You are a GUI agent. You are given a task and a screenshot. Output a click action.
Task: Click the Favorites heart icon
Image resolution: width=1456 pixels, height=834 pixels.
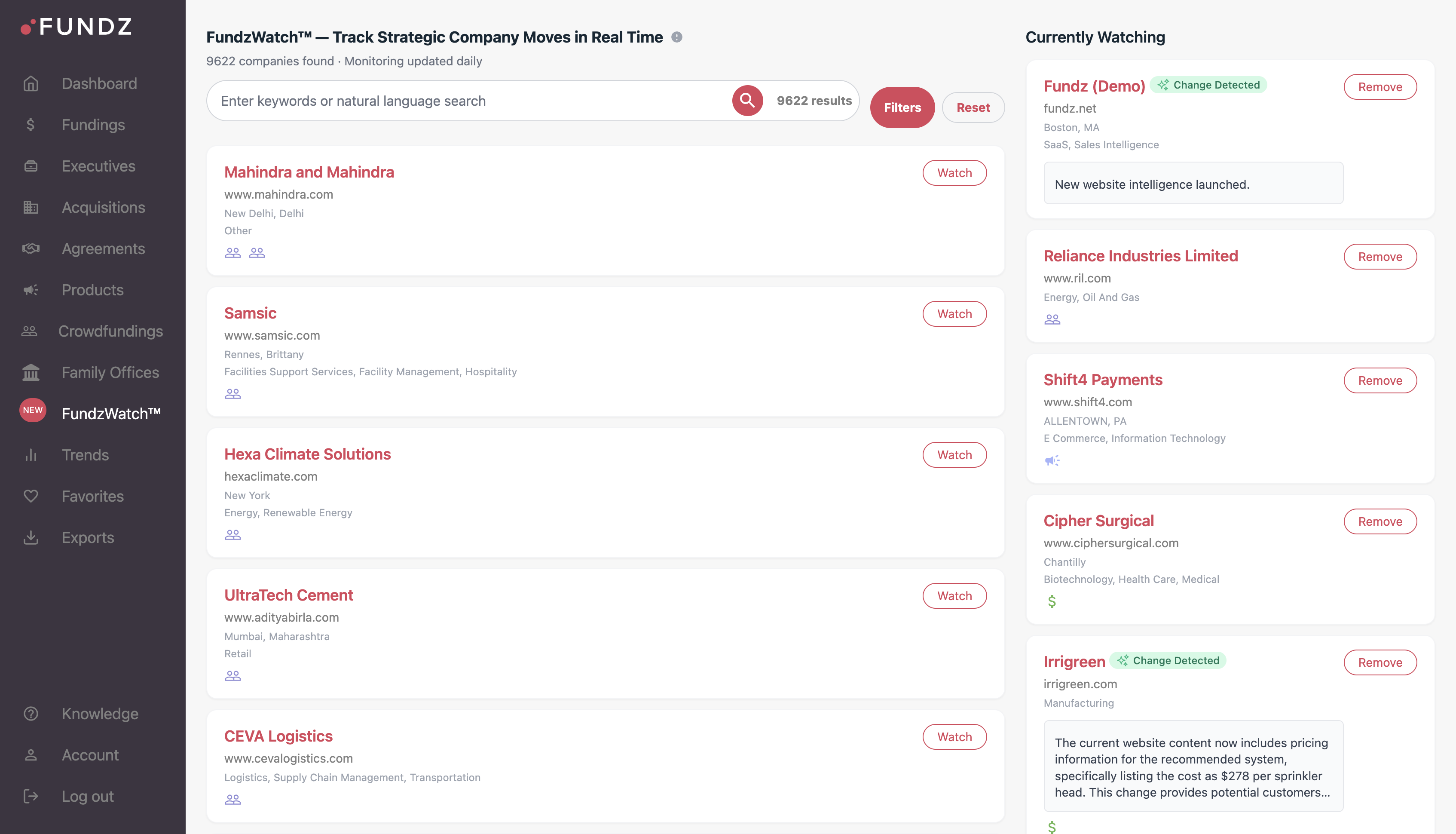coord(31,496)
